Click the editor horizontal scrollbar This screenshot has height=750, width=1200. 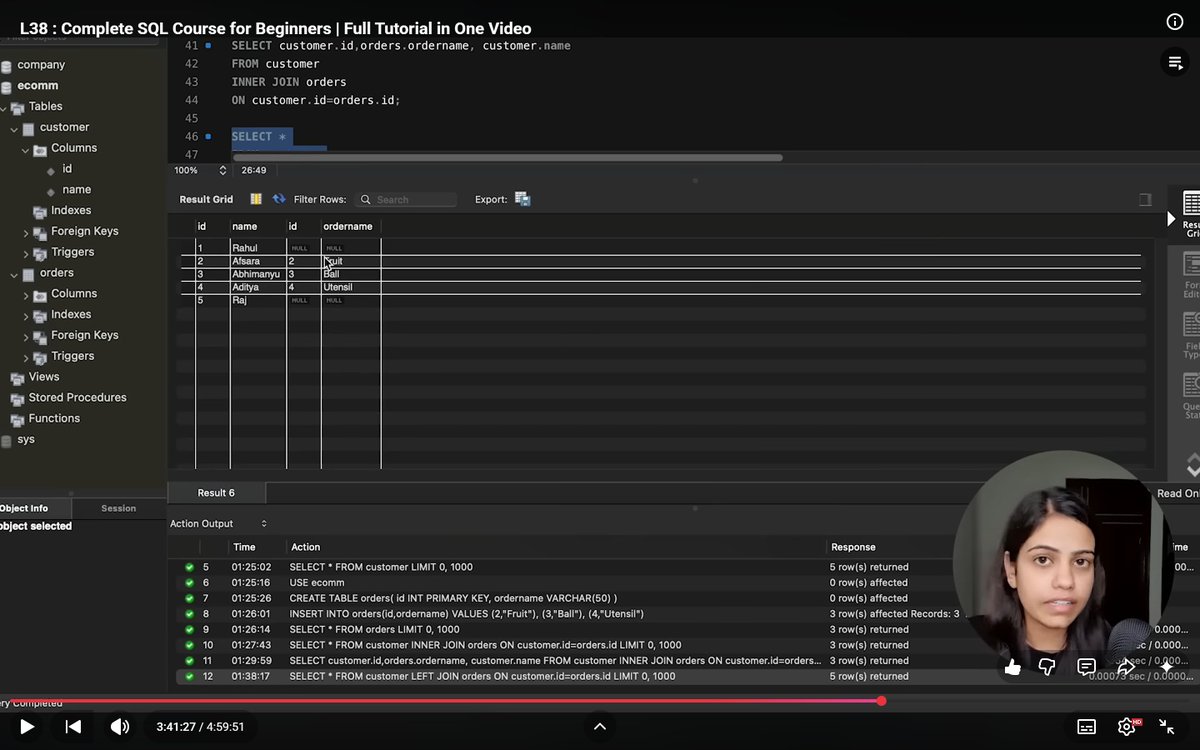click(x=507, y=157)
